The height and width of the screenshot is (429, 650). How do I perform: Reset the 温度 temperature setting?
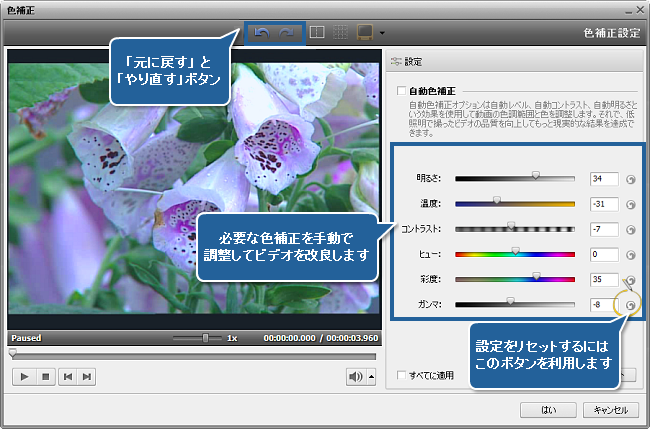pyautogui.click(x=631, y=204)
